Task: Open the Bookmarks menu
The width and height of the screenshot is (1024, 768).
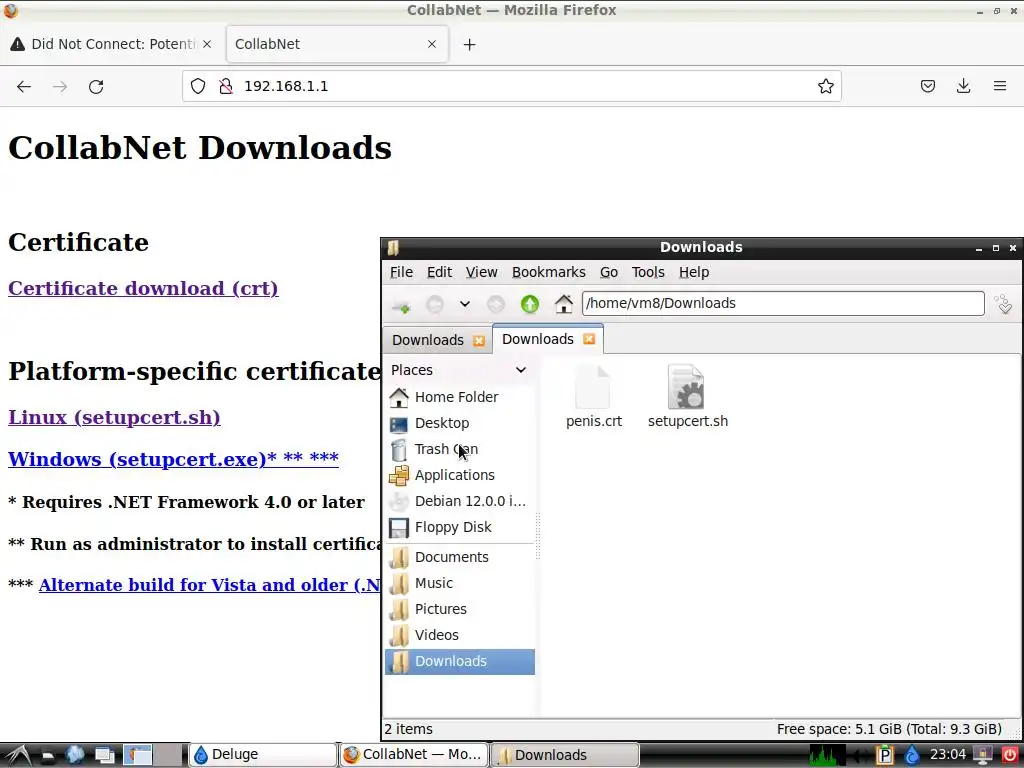Action: click(x=549, y=272)
